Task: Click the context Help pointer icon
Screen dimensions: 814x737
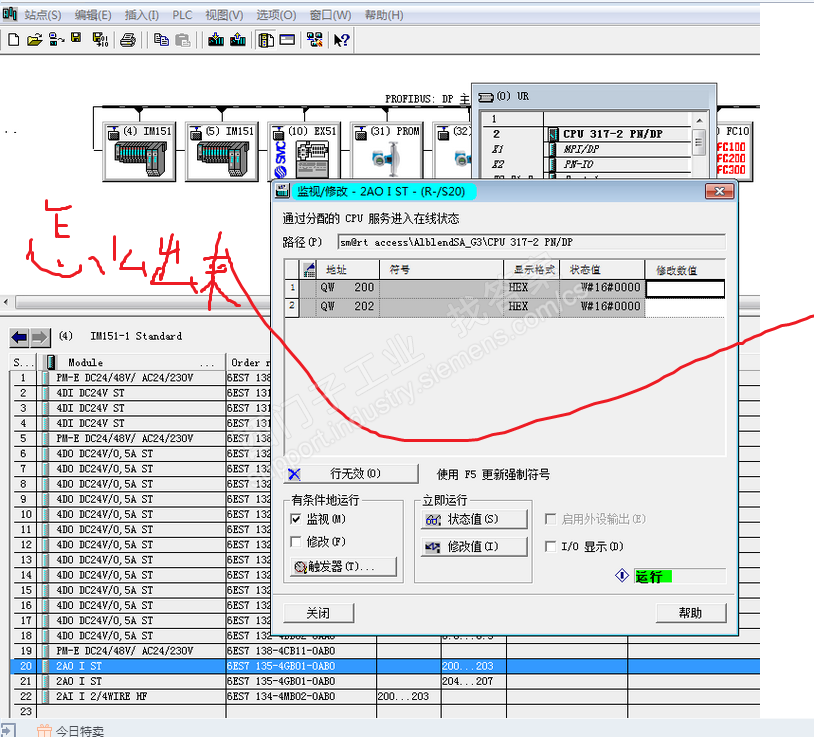Action: tap(341, 39)
